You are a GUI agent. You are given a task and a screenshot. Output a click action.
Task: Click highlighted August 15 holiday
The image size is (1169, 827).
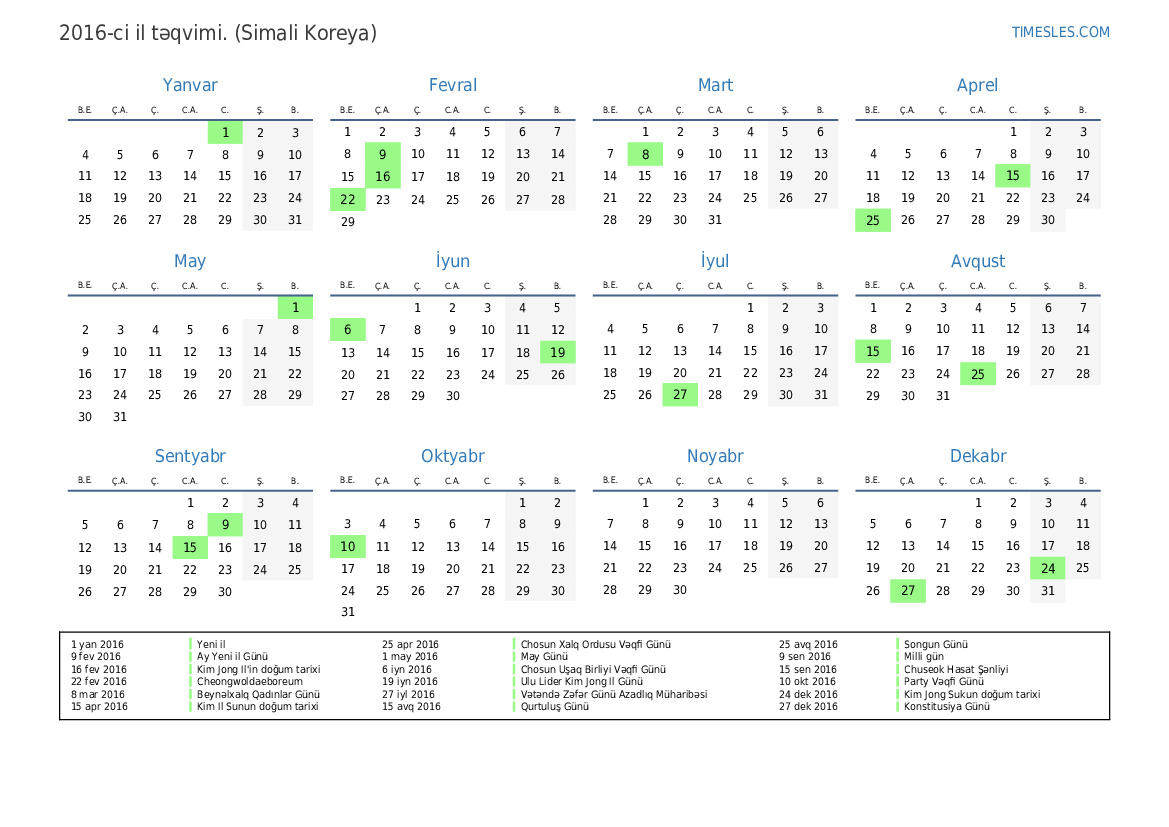pos(873,351)
